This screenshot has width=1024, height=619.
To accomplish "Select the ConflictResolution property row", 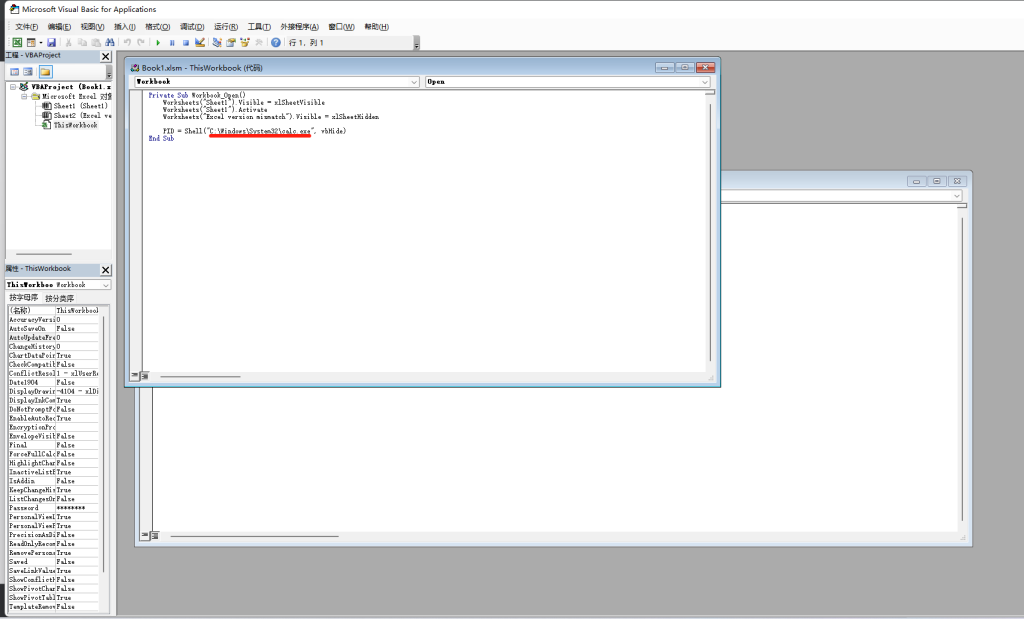I will point(54,373).
